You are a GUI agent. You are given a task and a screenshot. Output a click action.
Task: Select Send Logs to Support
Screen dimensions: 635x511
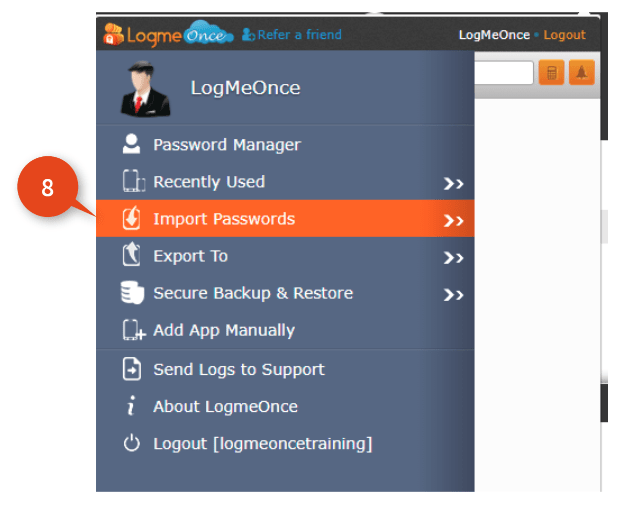point(285,369)
